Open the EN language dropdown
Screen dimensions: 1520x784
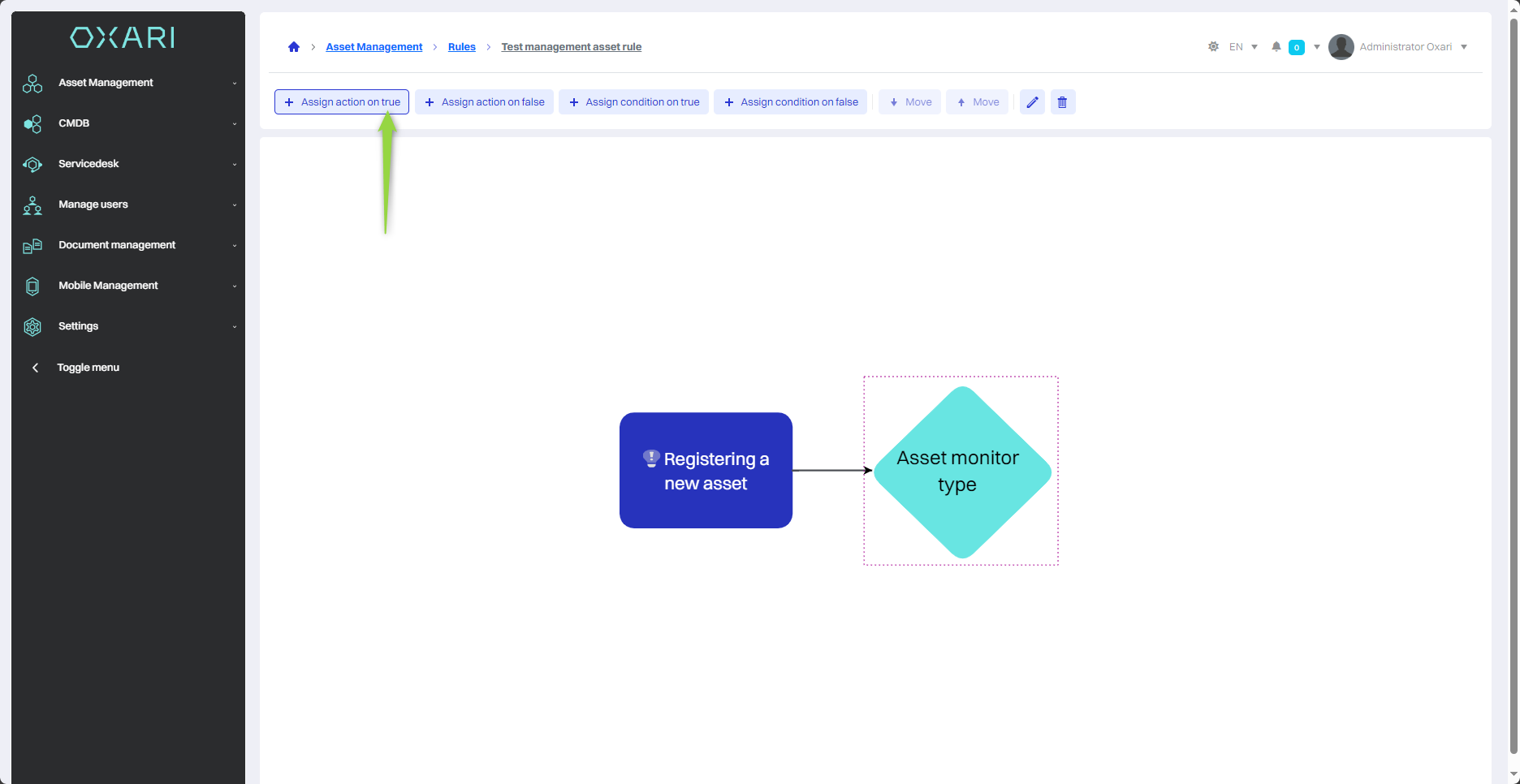point(1242,47)
